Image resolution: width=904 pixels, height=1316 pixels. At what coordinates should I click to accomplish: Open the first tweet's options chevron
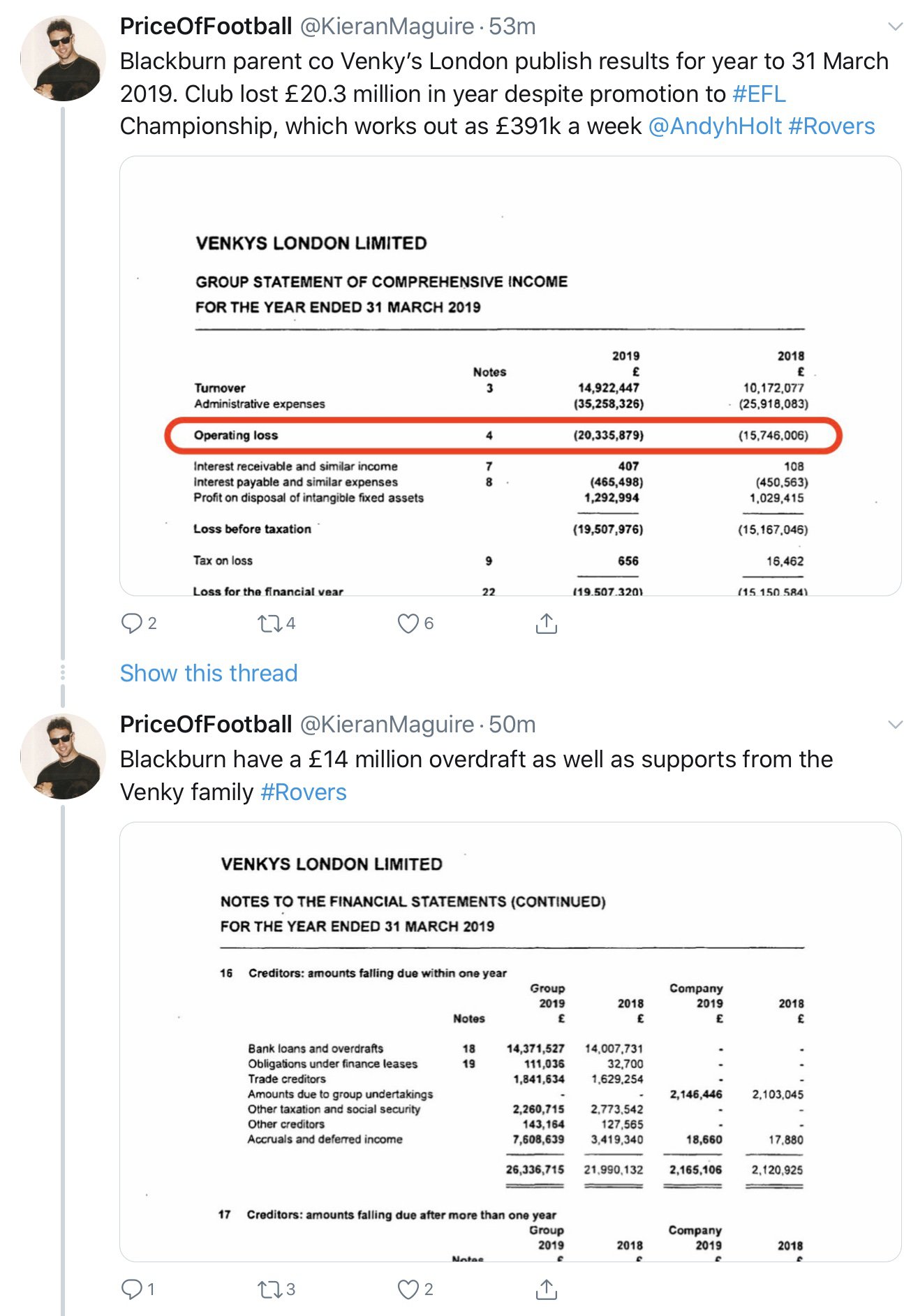(894, 27)
